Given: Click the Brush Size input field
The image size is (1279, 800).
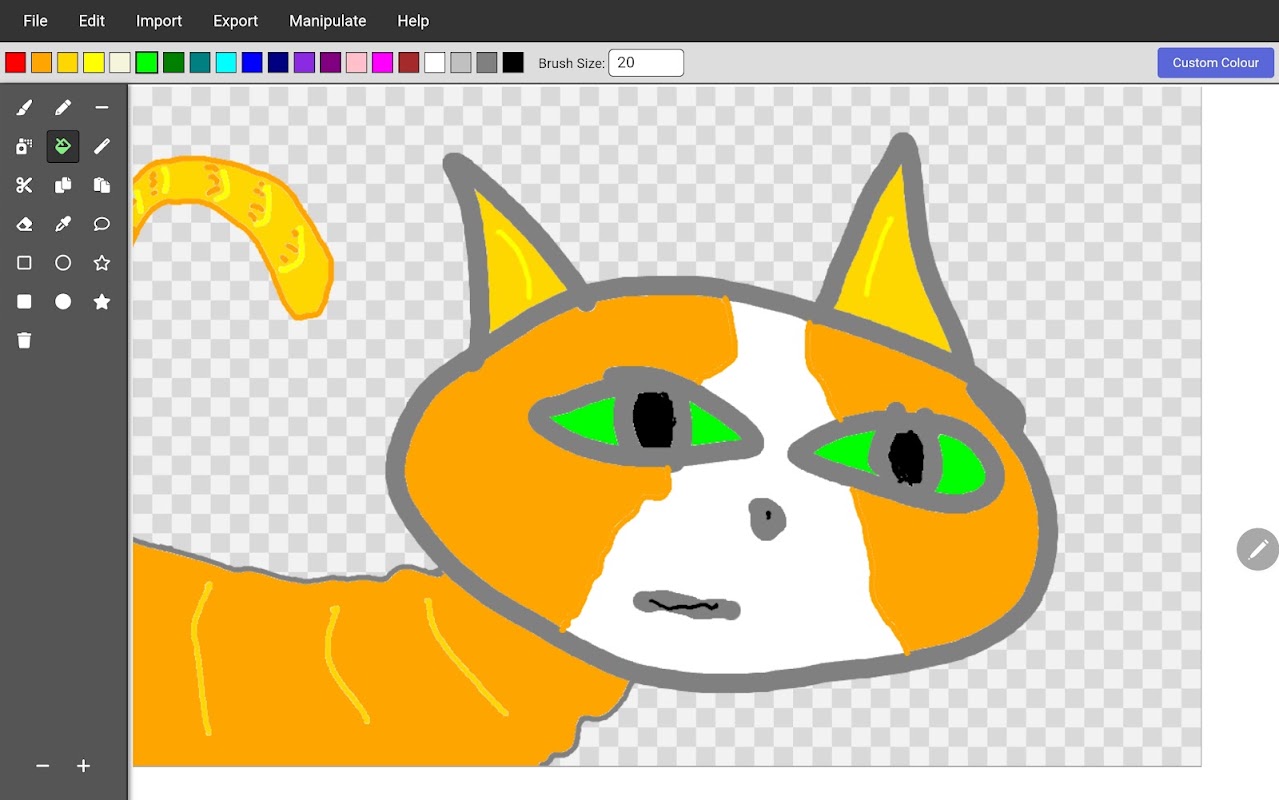Looking at the screenshot, I should click(x=646, y=63).
